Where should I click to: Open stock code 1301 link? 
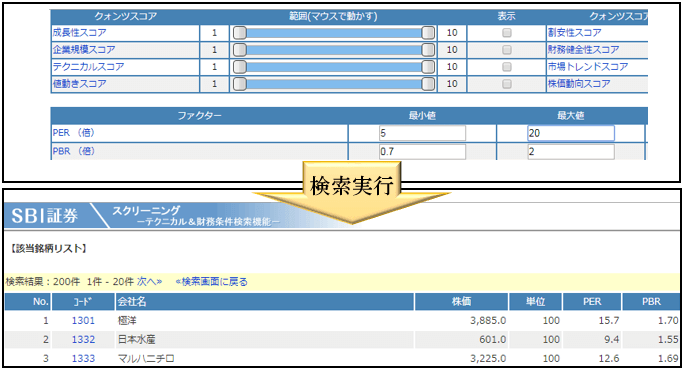point(83,321)
